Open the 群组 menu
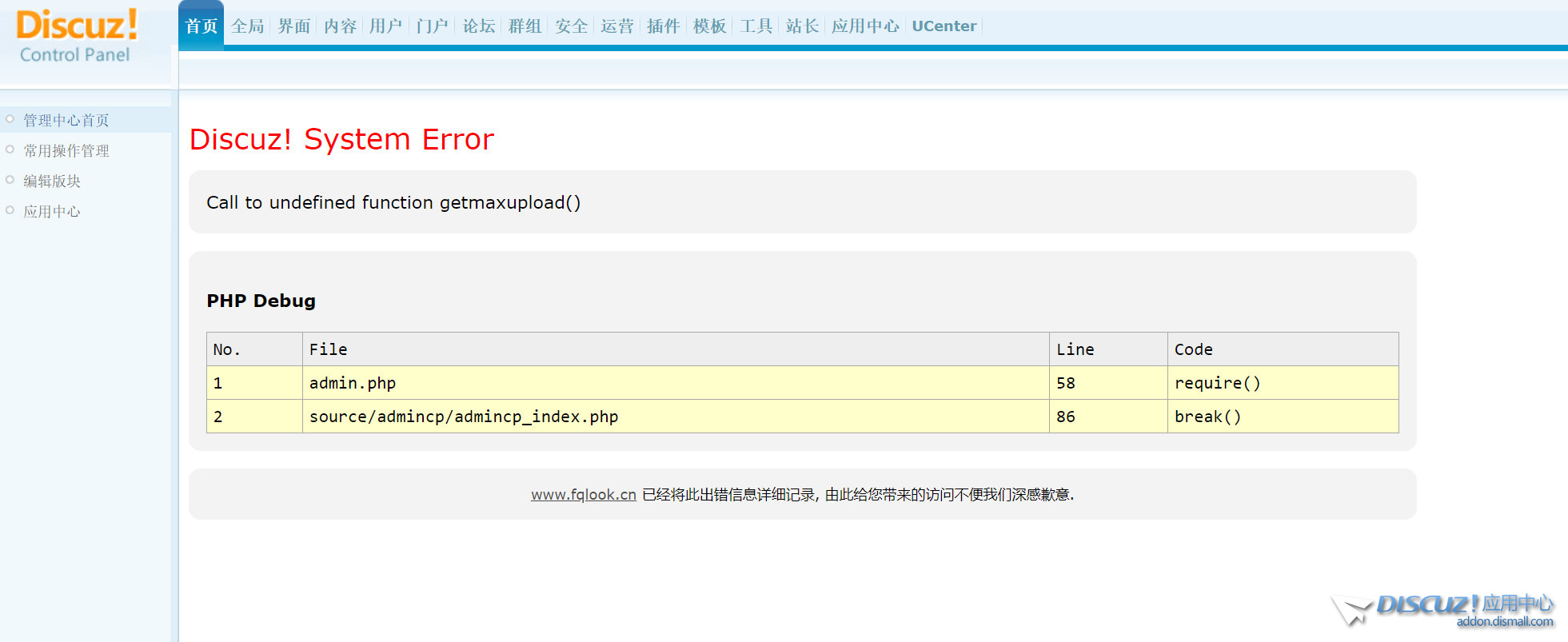 pyautogui.click(x=525, y=26)
